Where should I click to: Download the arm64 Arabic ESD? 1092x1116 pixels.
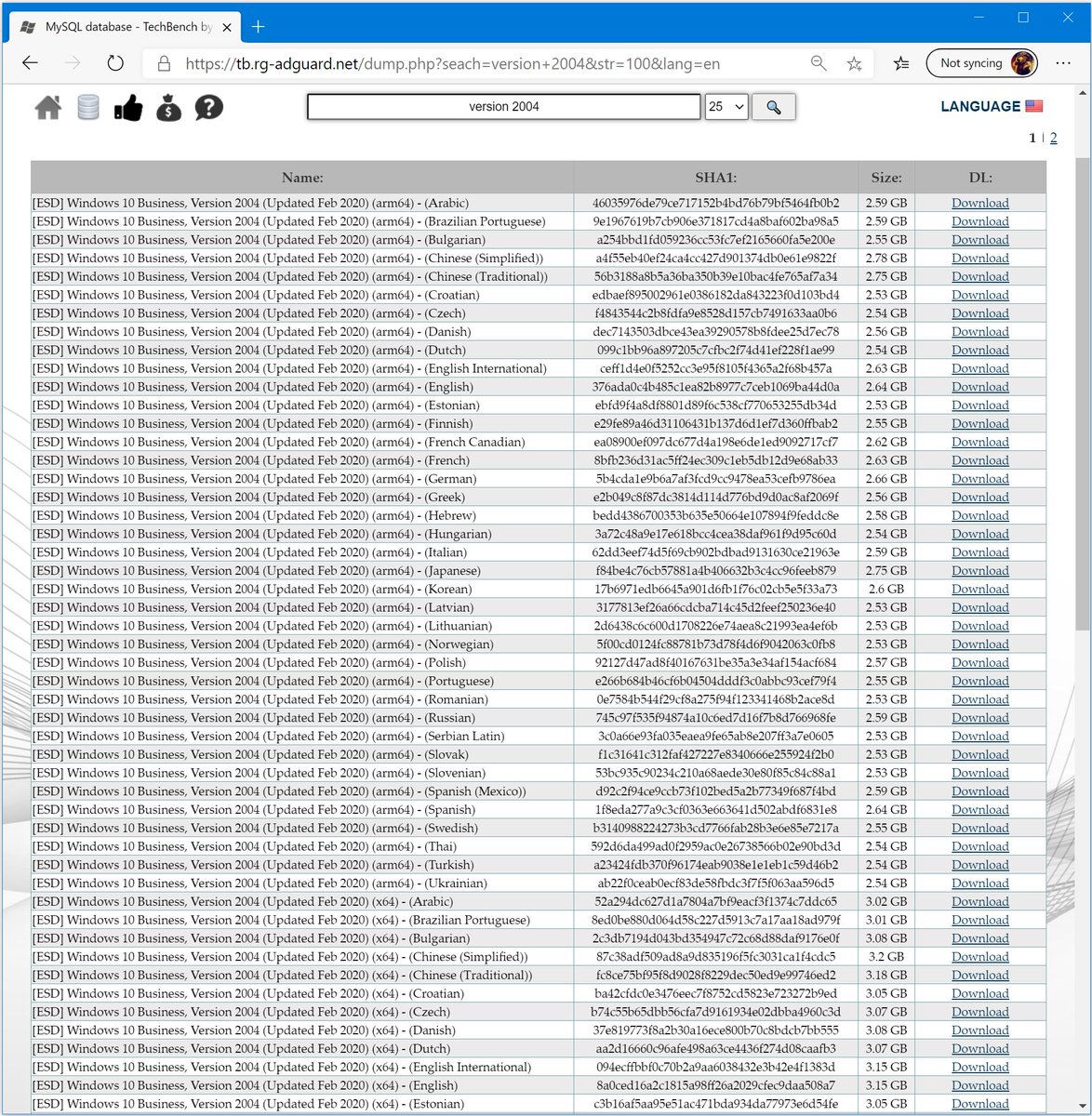[980, 203]
